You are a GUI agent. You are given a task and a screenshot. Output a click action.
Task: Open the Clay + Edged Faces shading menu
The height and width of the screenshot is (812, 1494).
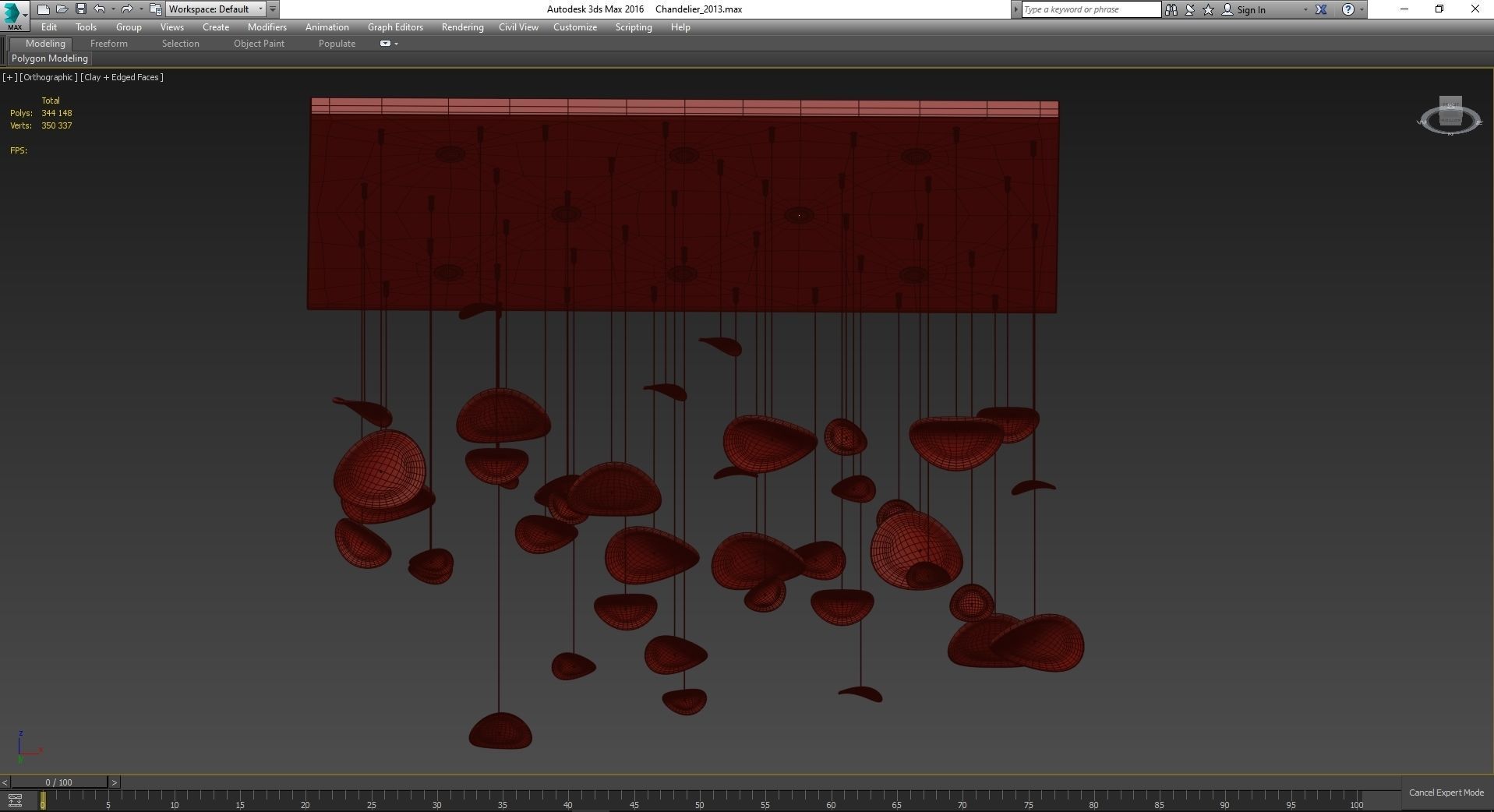pos(122,77)
